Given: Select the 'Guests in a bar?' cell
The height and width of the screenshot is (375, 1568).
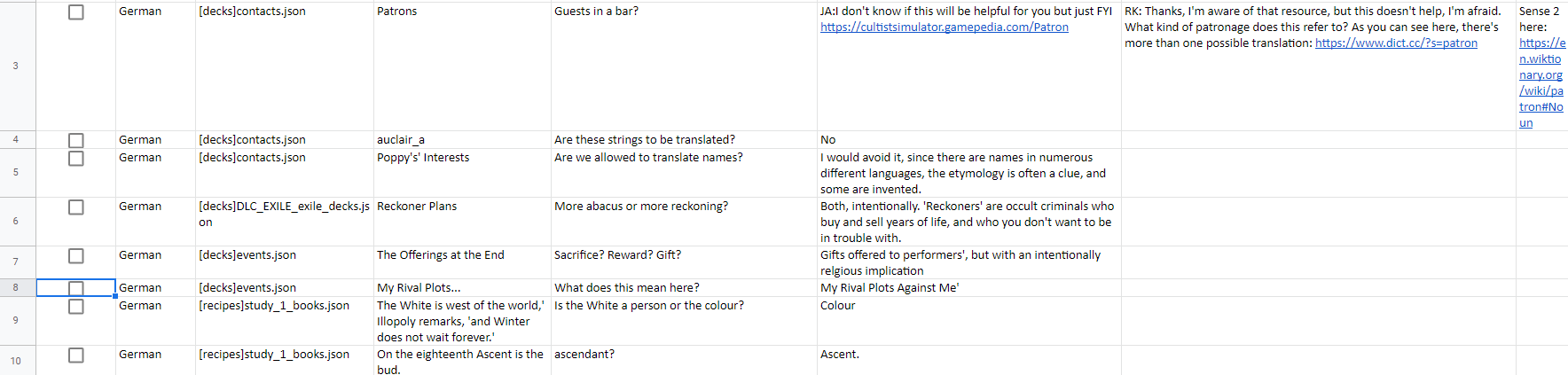Looking at the screenshot, I should pos(684,66).
